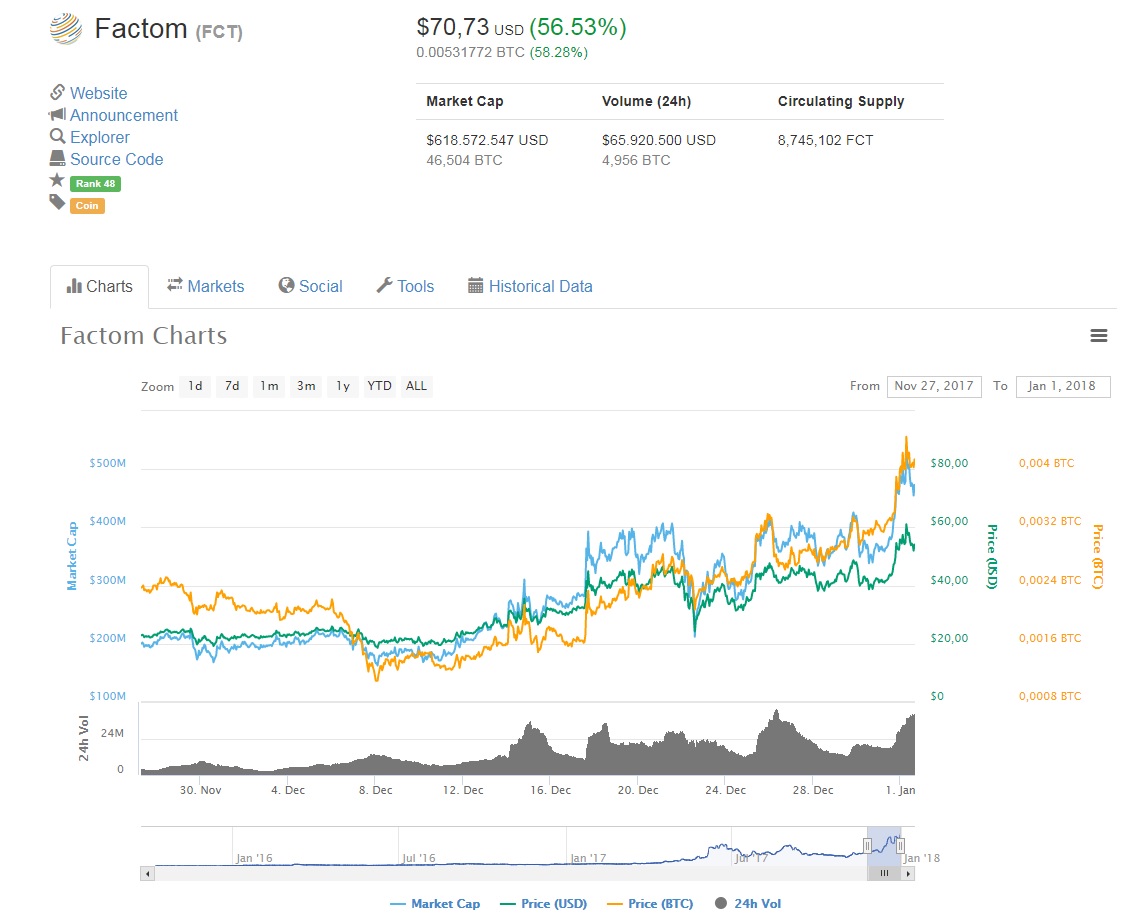Click the 8,745,102 FCT supply value
The image size is (1131, 921).
click(825, 140)
